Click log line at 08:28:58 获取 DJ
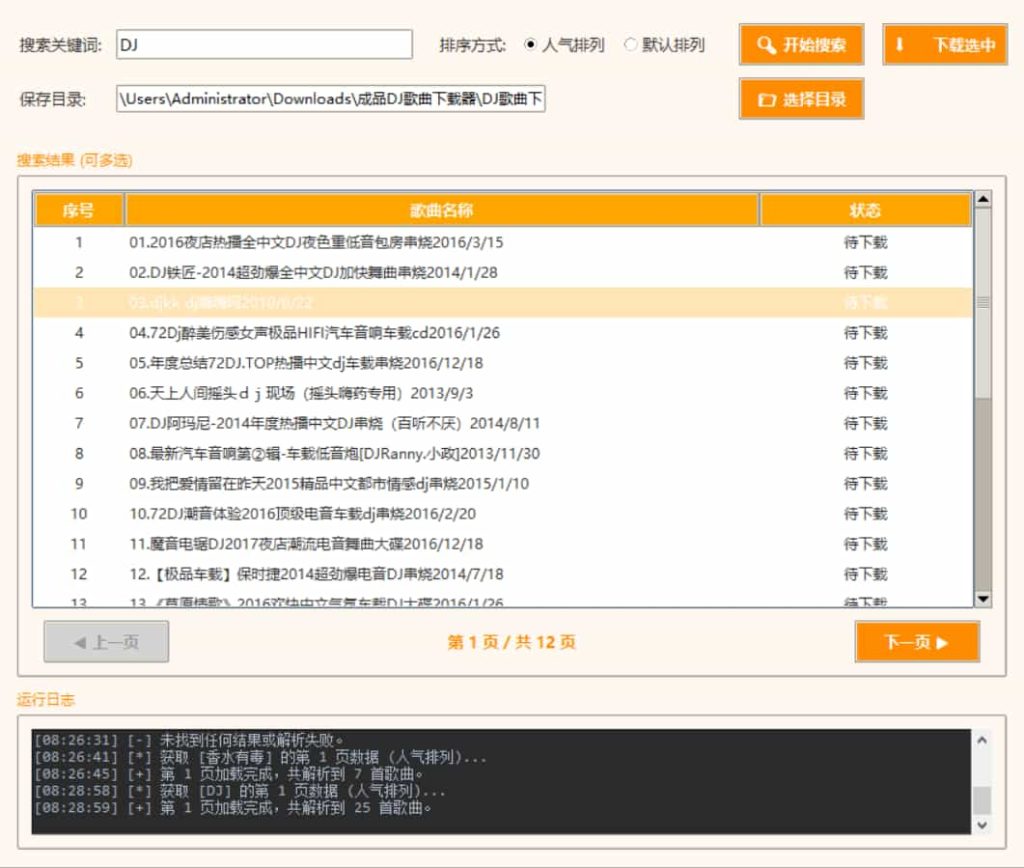 240,792
